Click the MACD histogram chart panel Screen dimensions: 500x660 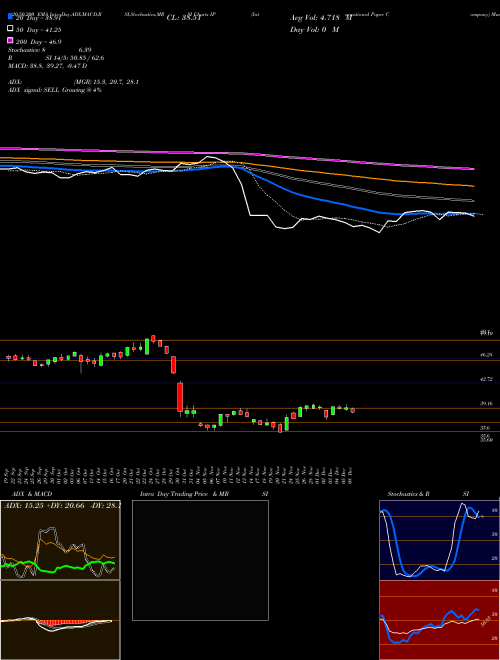[60, 620]
